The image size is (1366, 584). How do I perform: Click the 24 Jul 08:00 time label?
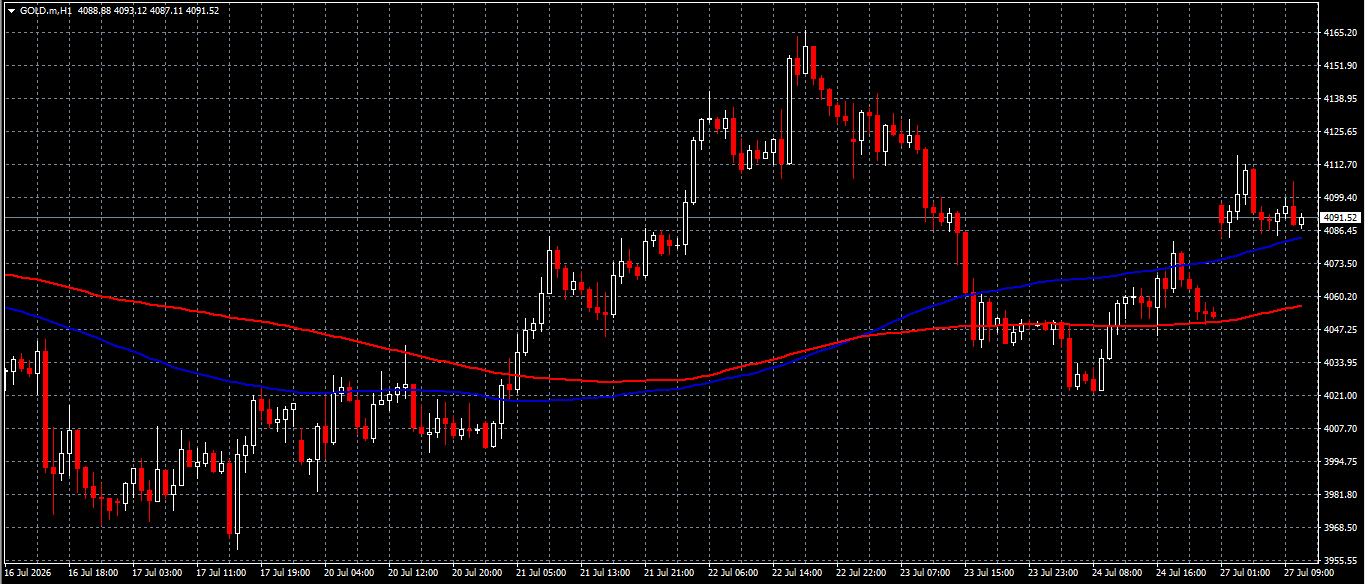click(1117, 574)
